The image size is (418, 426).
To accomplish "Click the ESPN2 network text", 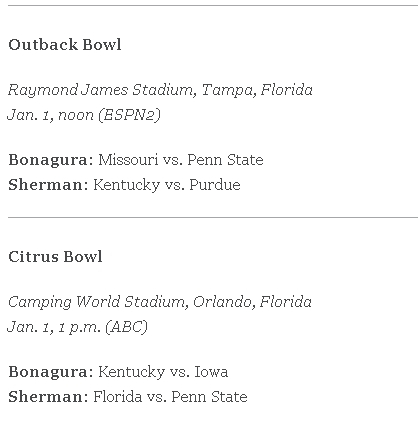I will coord(130,115).
